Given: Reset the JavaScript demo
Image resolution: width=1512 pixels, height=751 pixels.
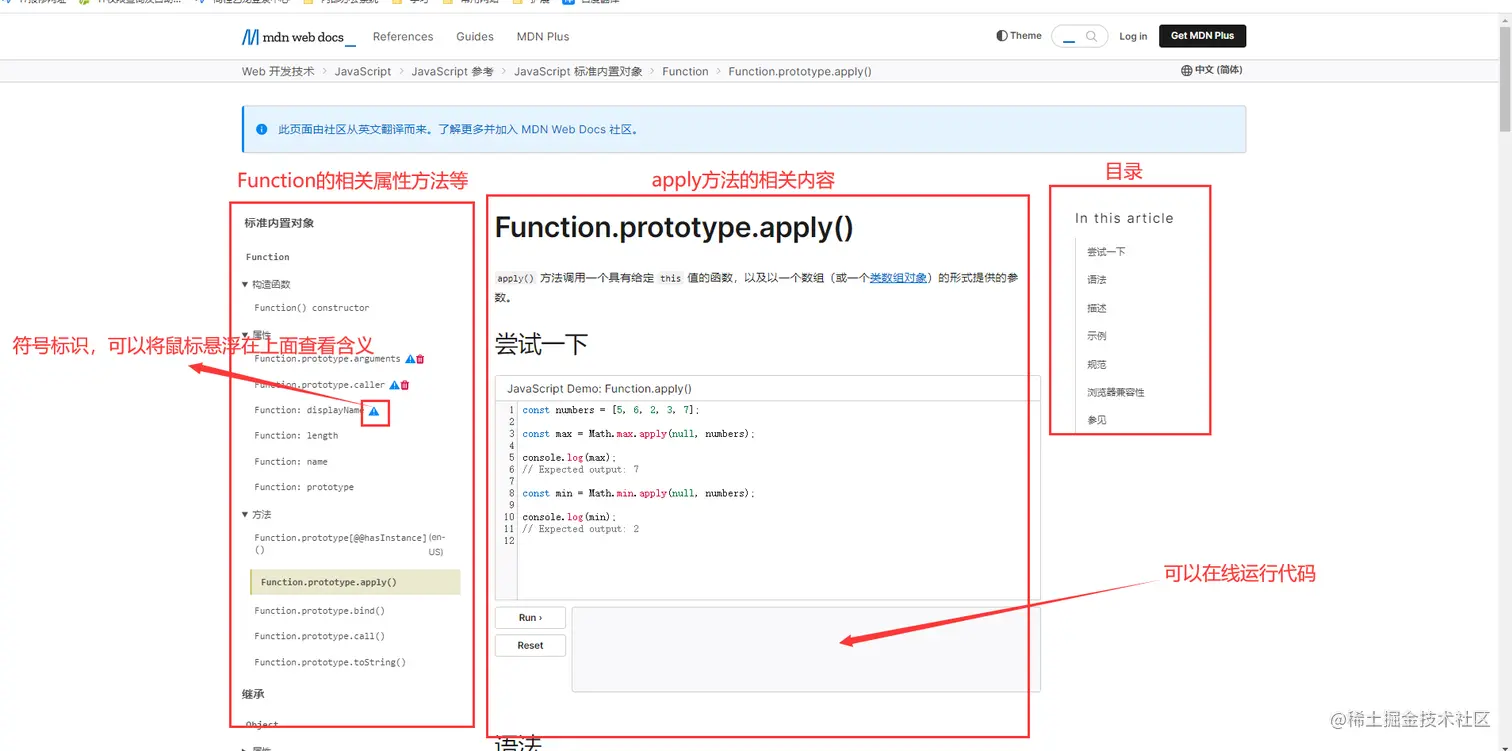Looking at the screenshot, I should [x=530, y=646].
